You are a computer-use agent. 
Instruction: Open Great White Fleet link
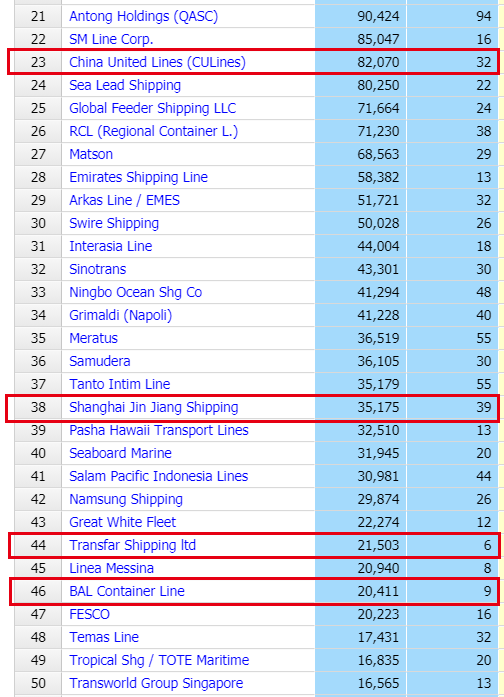coord(123,522)
